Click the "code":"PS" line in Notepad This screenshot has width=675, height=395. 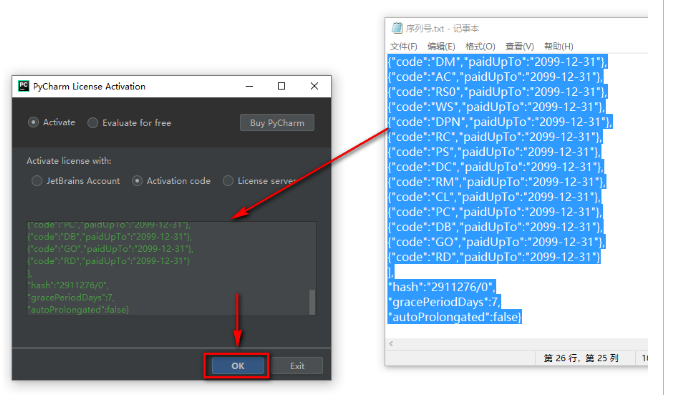[x=494, y=152]
